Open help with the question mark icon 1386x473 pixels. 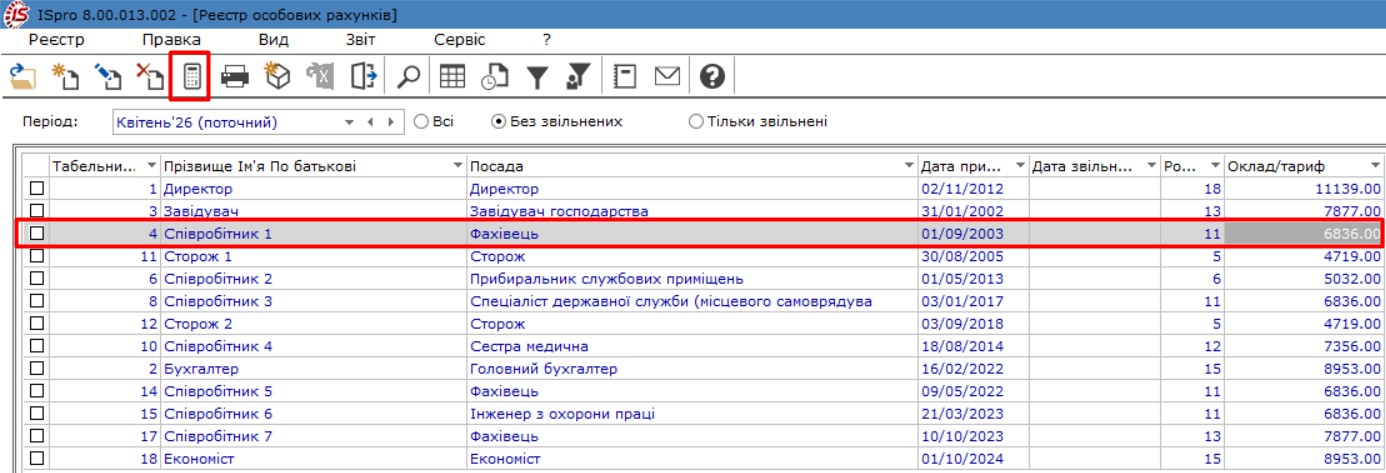(x=711, y=77)
